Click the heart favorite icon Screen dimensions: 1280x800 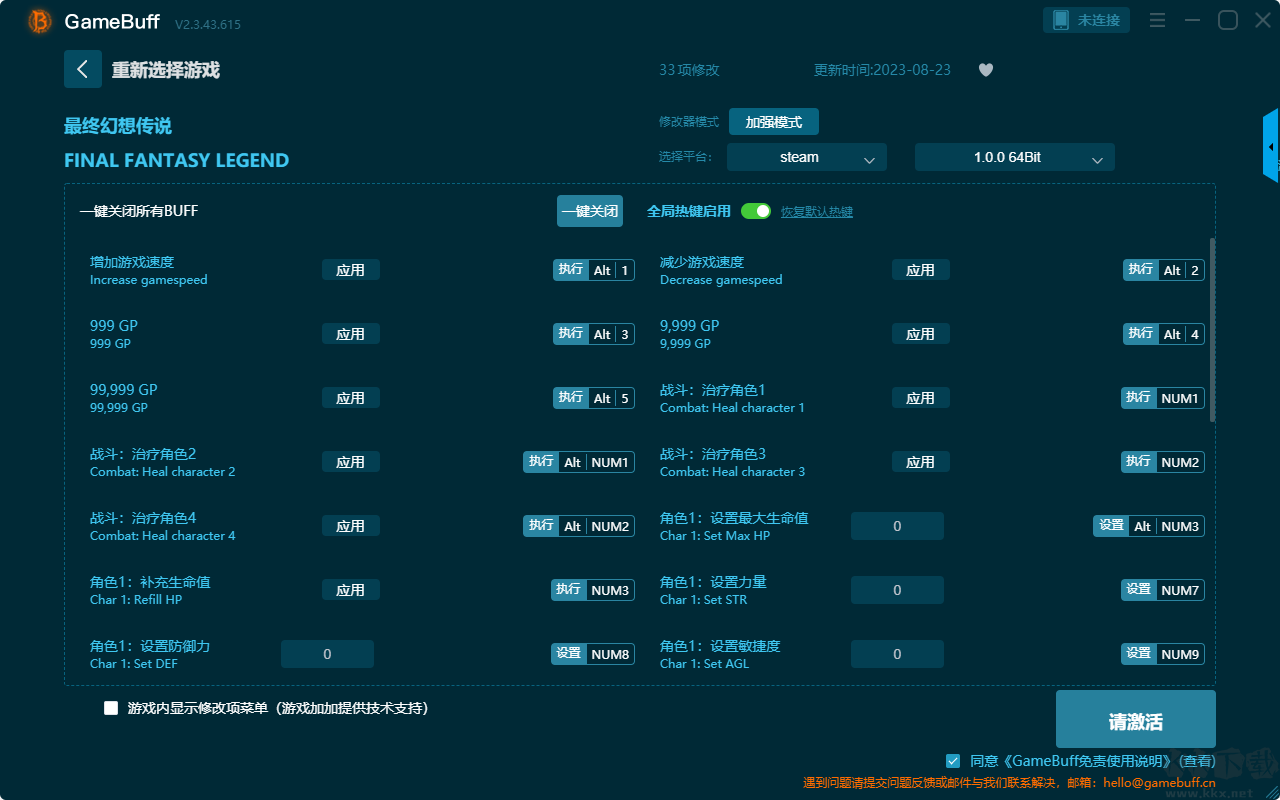(x=986, y=70)
